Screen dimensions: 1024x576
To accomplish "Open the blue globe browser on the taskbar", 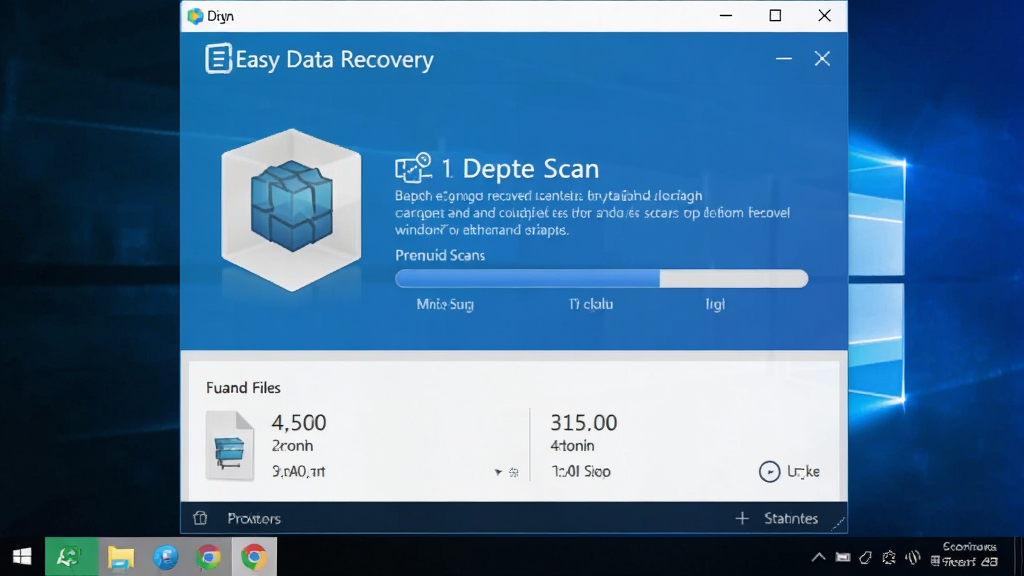I will click(165, 557).
